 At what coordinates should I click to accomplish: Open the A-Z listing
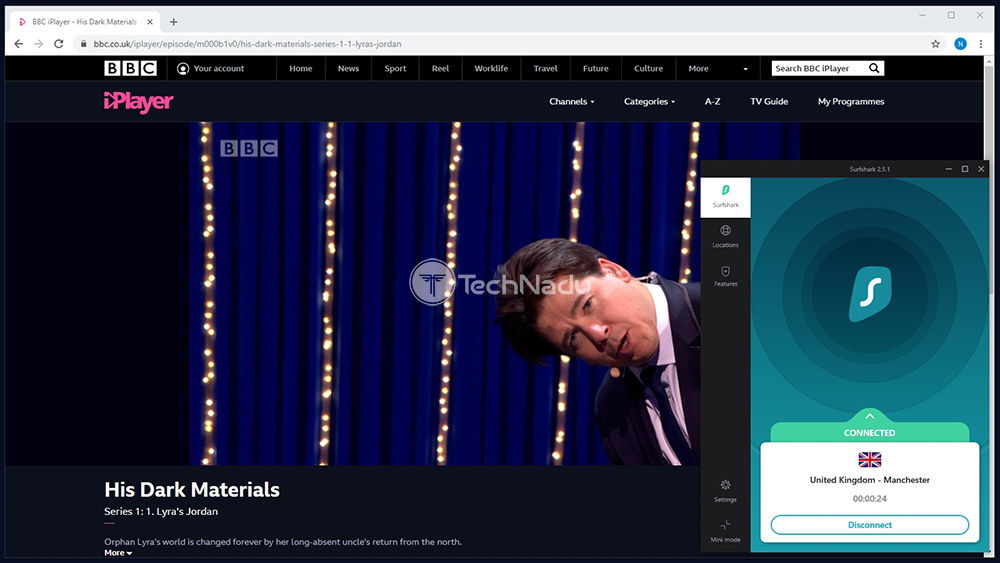coord(712,101)
